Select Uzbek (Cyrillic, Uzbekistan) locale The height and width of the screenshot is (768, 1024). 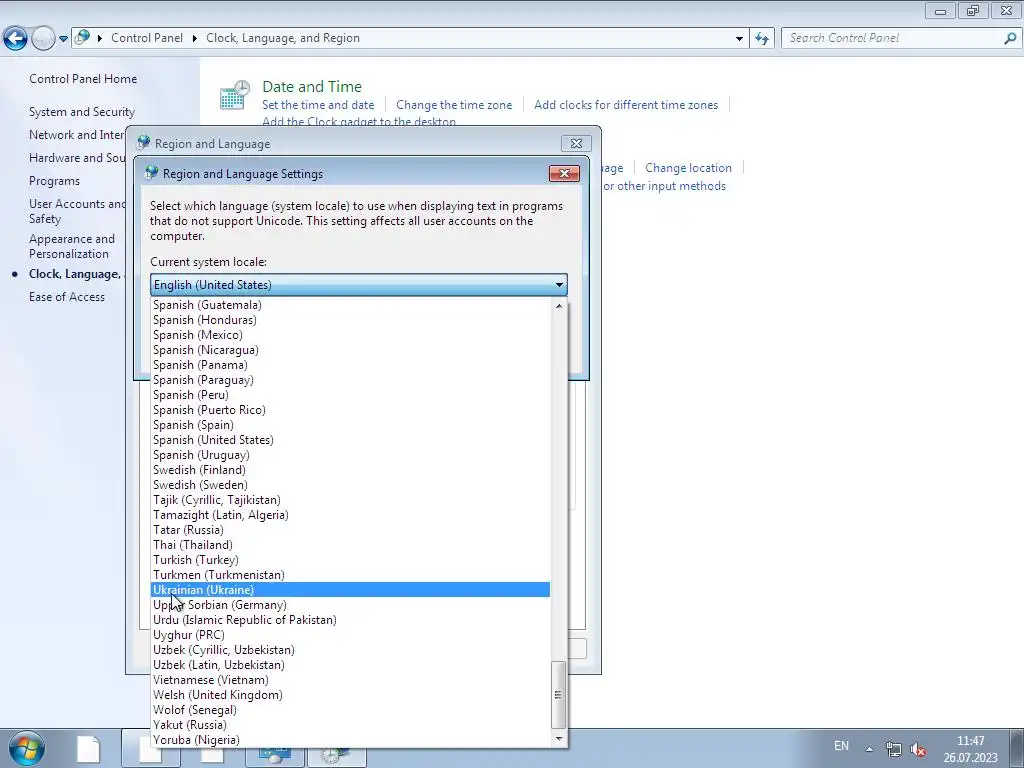pyautogui.click(x=351, y=650)
